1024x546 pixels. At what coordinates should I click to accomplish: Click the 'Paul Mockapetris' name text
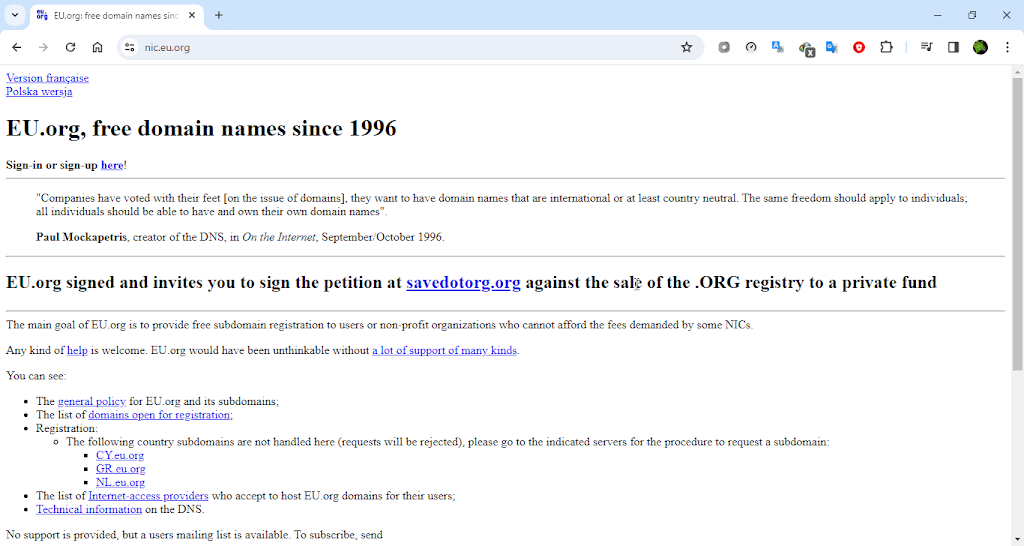click(82, 237)
